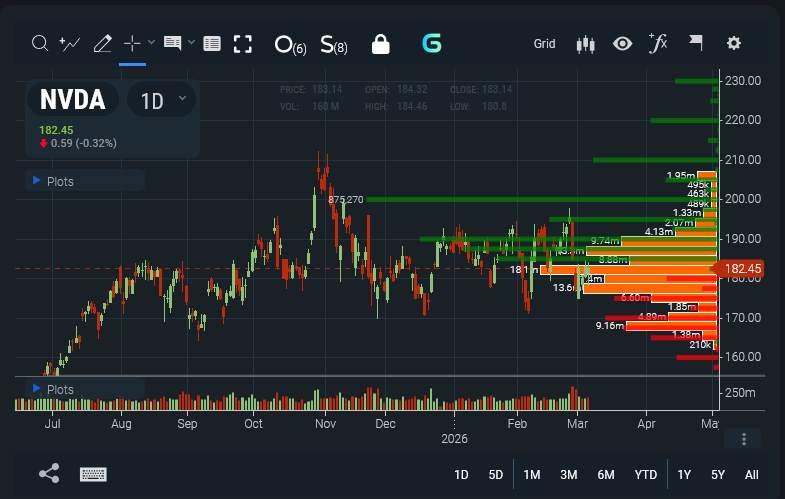Select the 3M time range
The height and width of the screenshot is (499, 785).
point(569,474)
